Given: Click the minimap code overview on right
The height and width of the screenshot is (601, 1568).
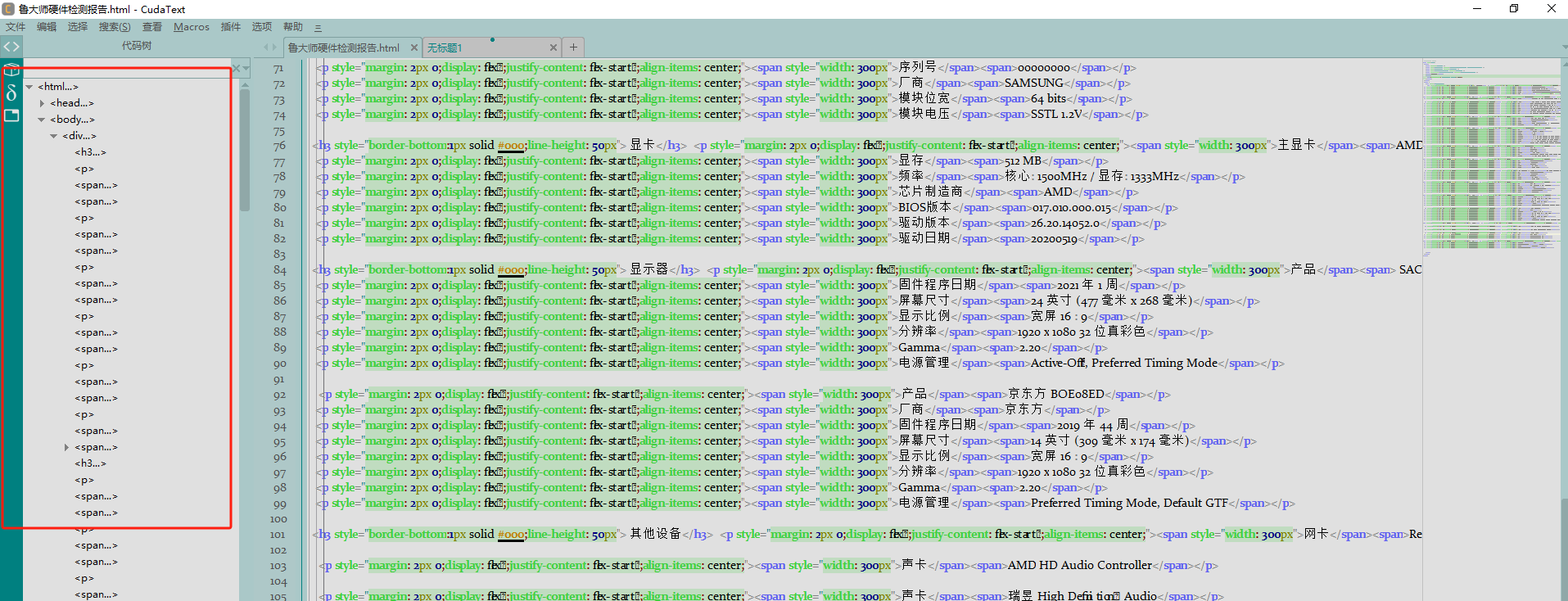Looking at the screenshot, I should coord(1492,156).
